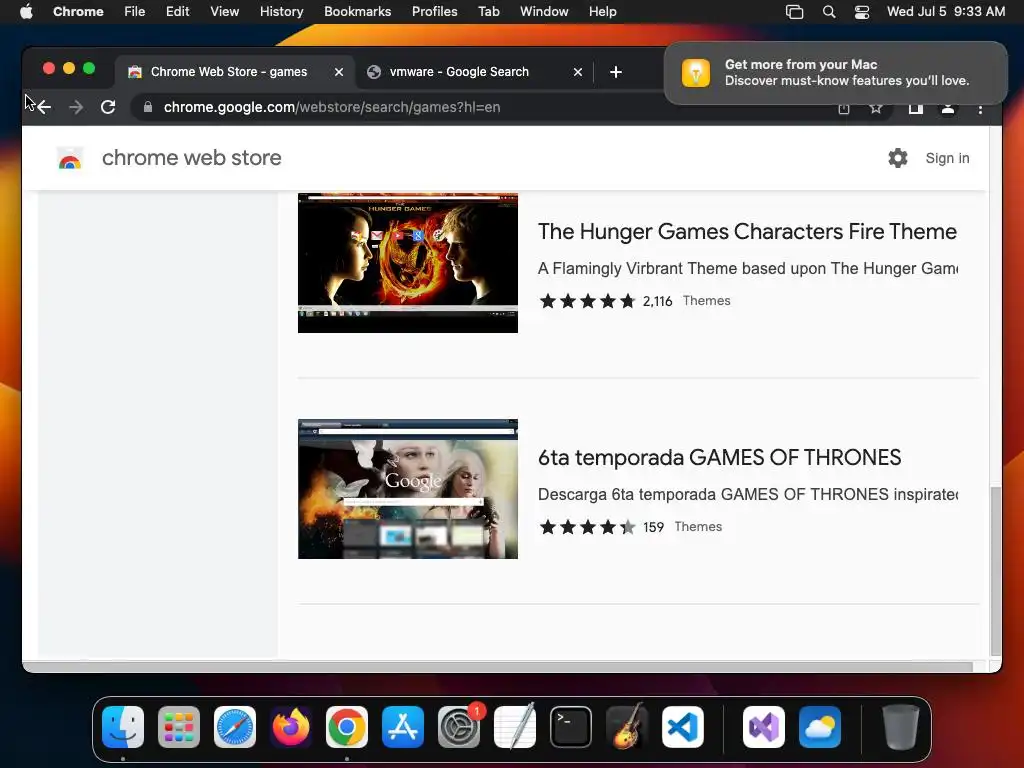Toggle the side panel icon in toolbar
The image size is (1024, 768).
pos(916,109)
